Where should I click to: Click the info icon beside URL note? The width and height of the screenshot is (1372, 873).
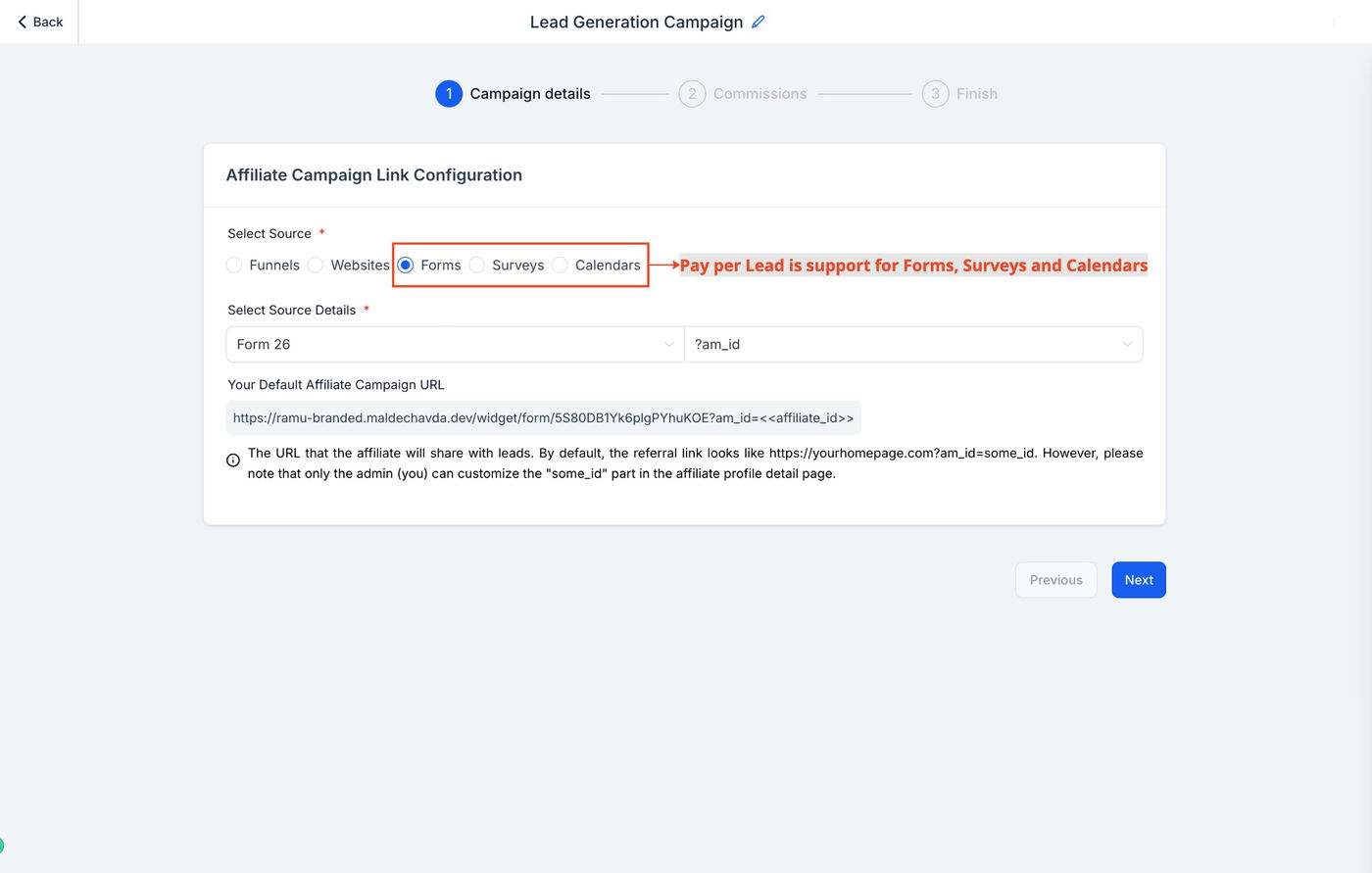[x=233, y=460]
